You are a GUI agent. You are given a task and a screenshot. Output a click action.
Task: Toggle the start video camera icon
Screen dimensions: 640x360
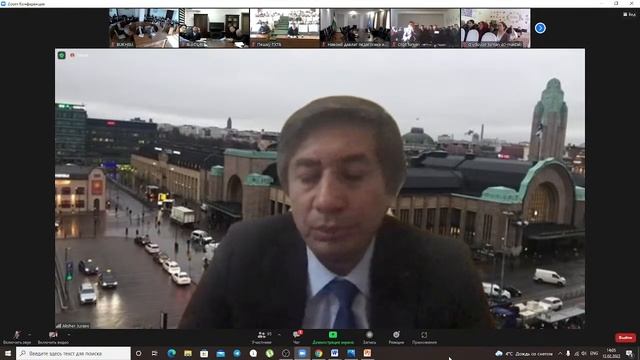click(53, 335)
